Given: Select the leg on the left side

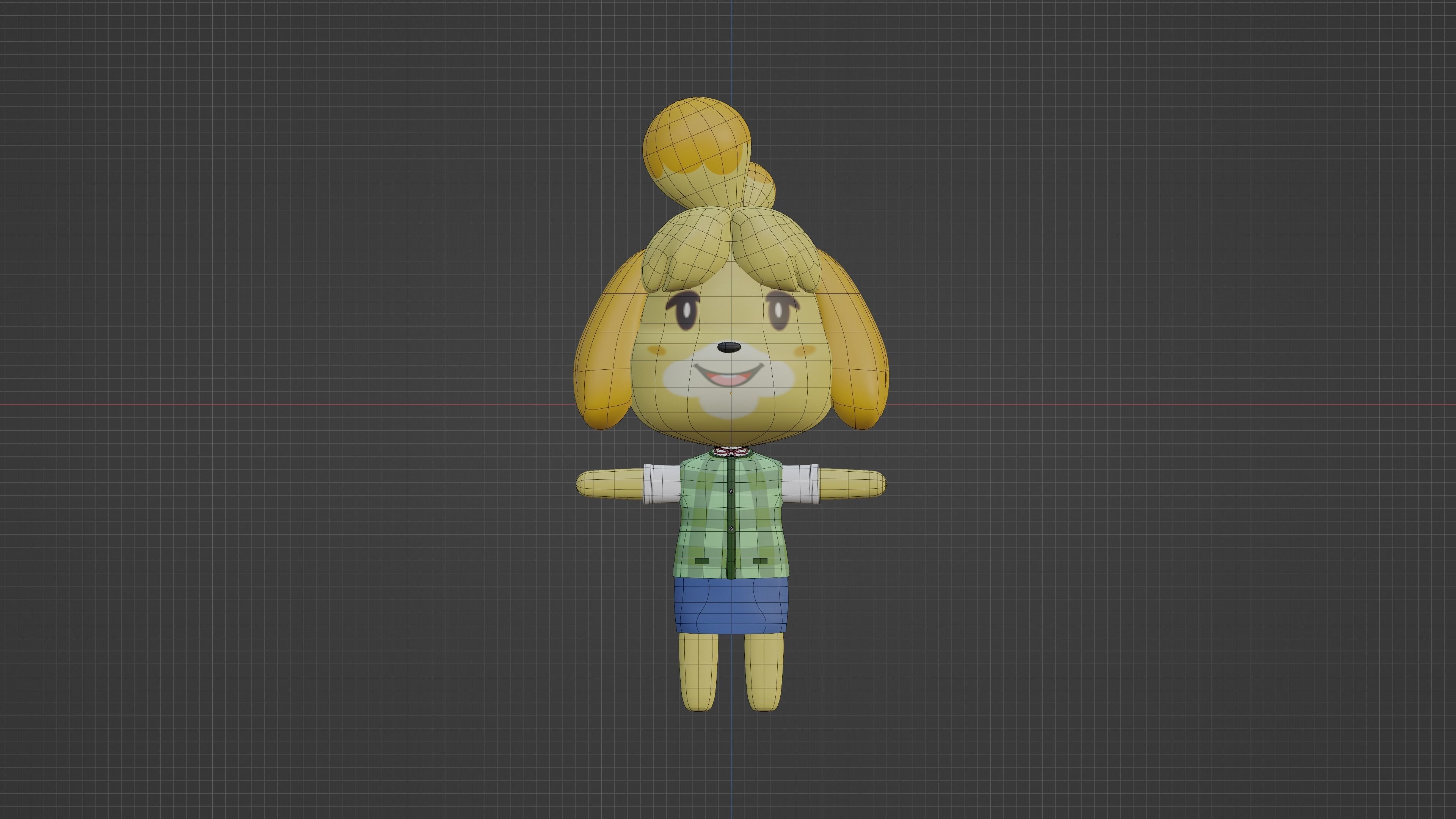Looking at the screenshot, I should 698,672.
